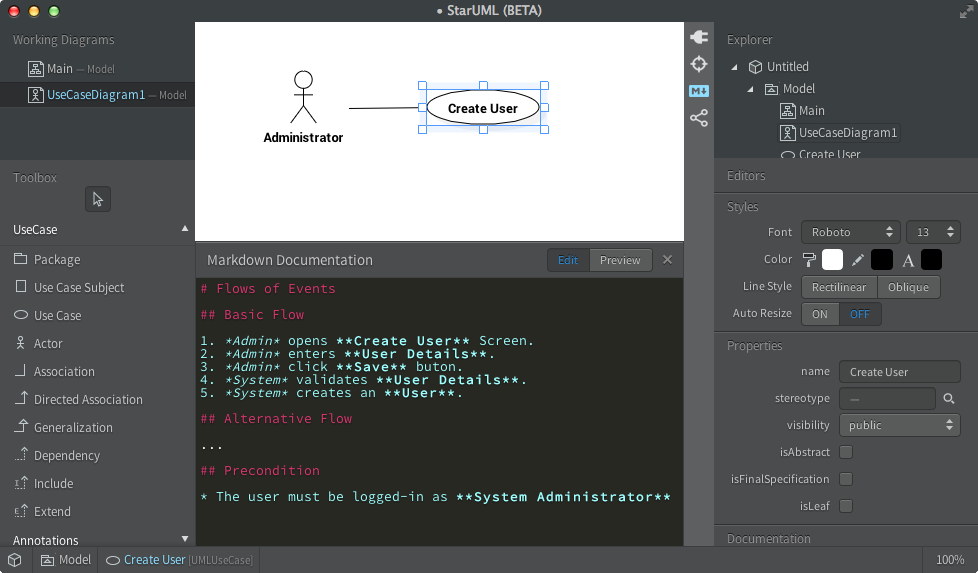
Task: Turn Auto Resize ON
Action: tap(820, 314)
